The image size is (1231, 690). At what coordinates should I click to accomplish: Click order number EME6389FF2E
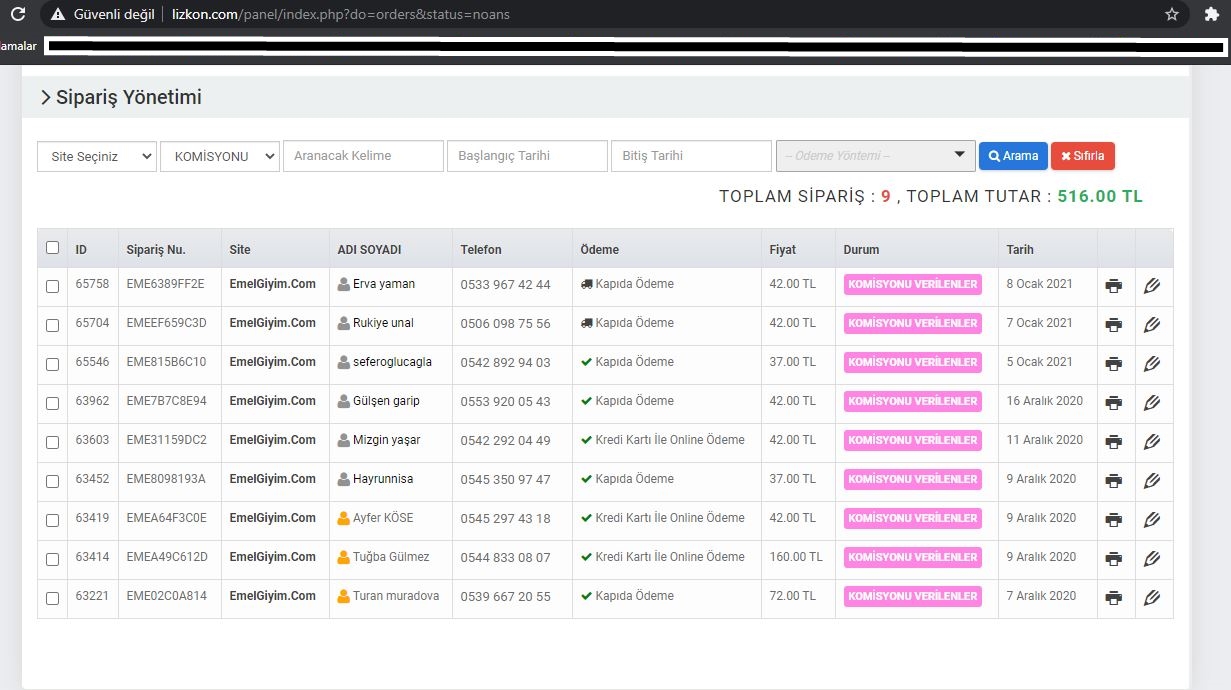[165, 284]
